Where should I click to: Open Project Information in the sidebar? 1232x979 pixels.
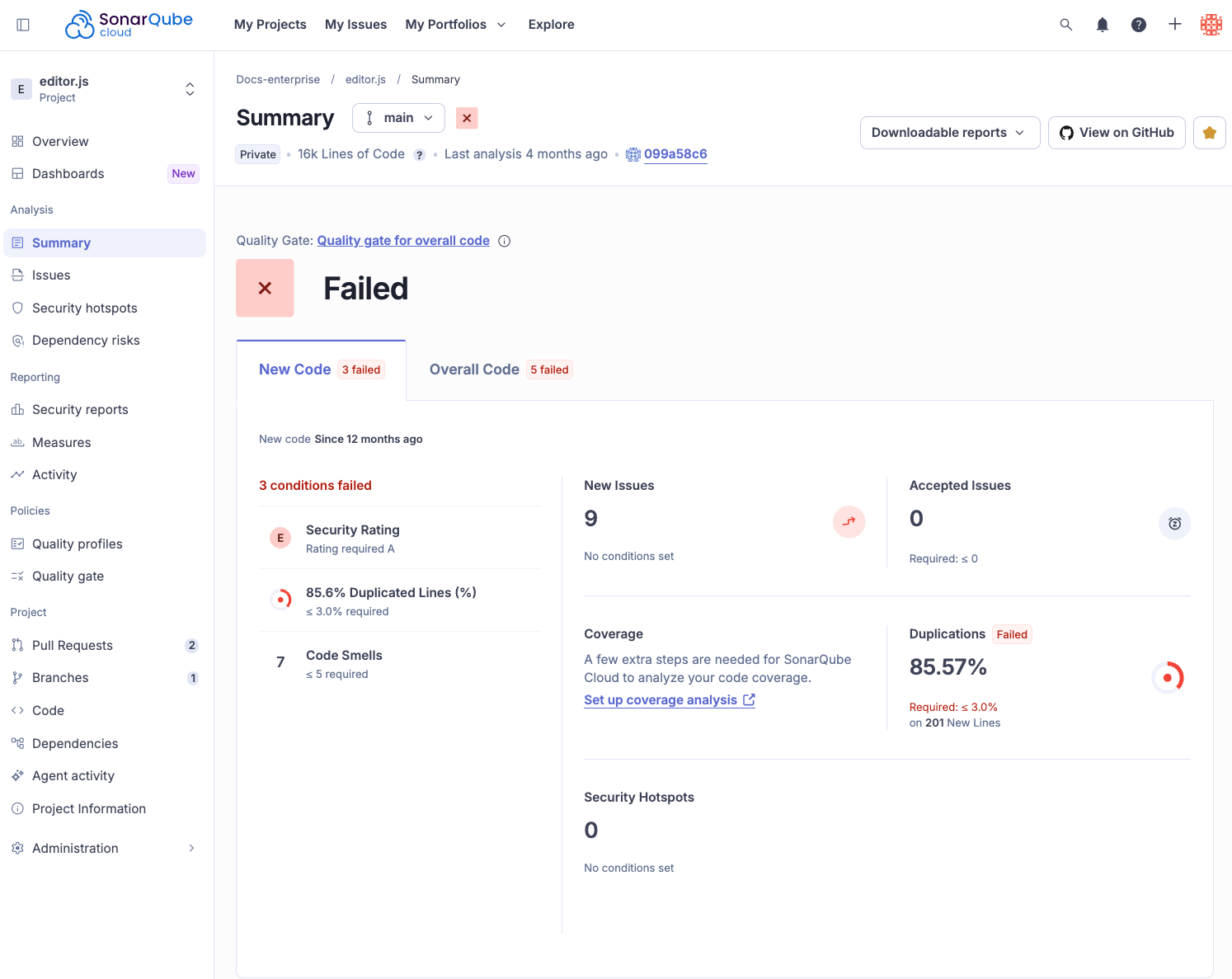(x=105, y=809)
